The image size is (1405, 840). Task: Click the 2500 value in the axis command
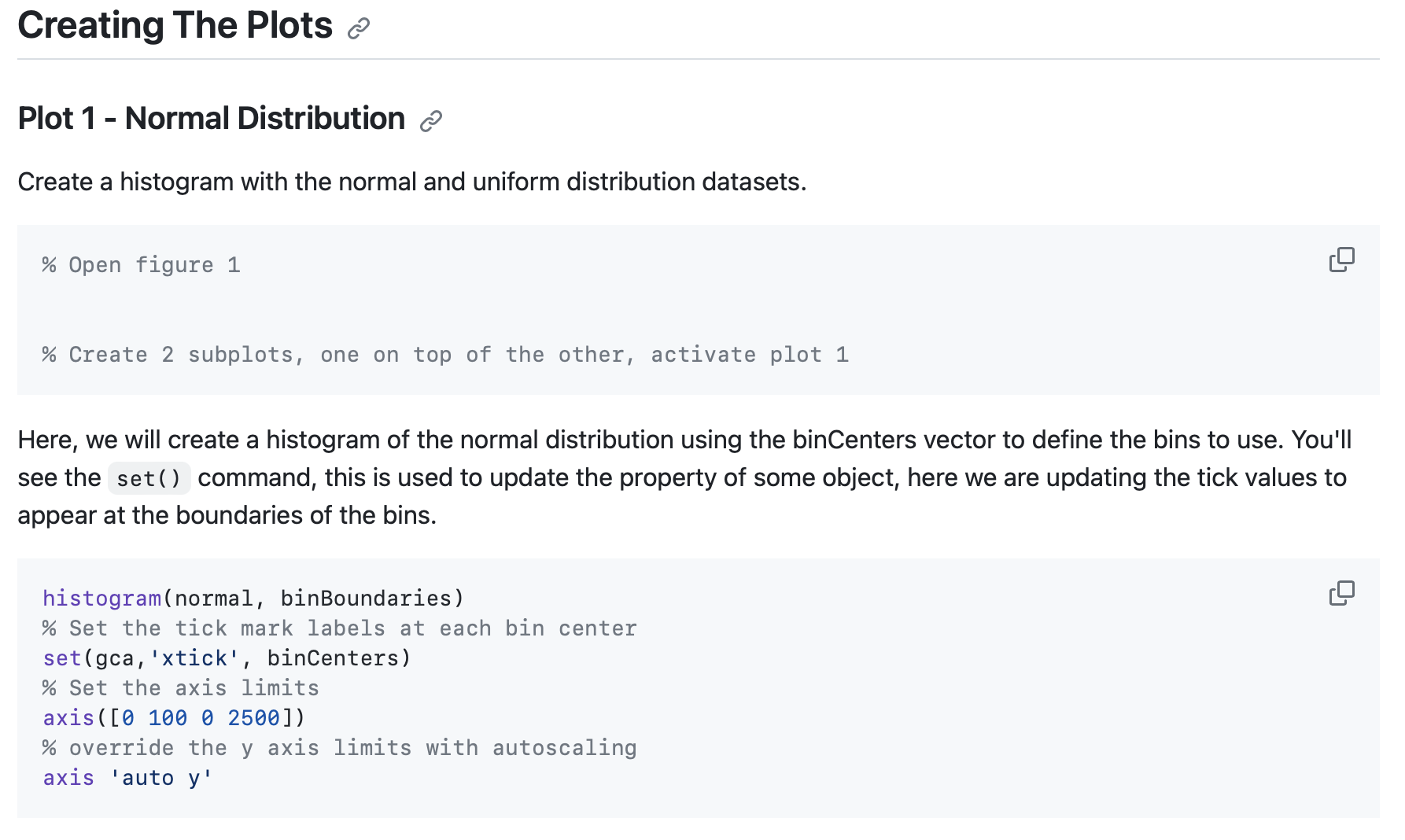point(253,718)
